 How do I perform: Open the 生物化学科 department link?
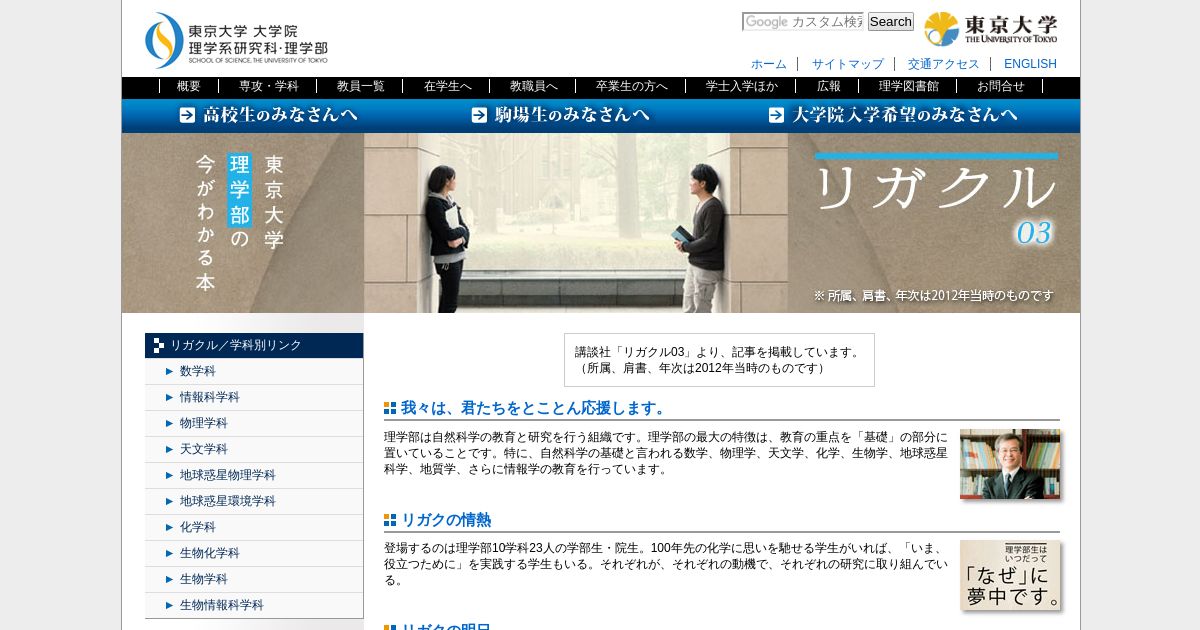point(210,553)
